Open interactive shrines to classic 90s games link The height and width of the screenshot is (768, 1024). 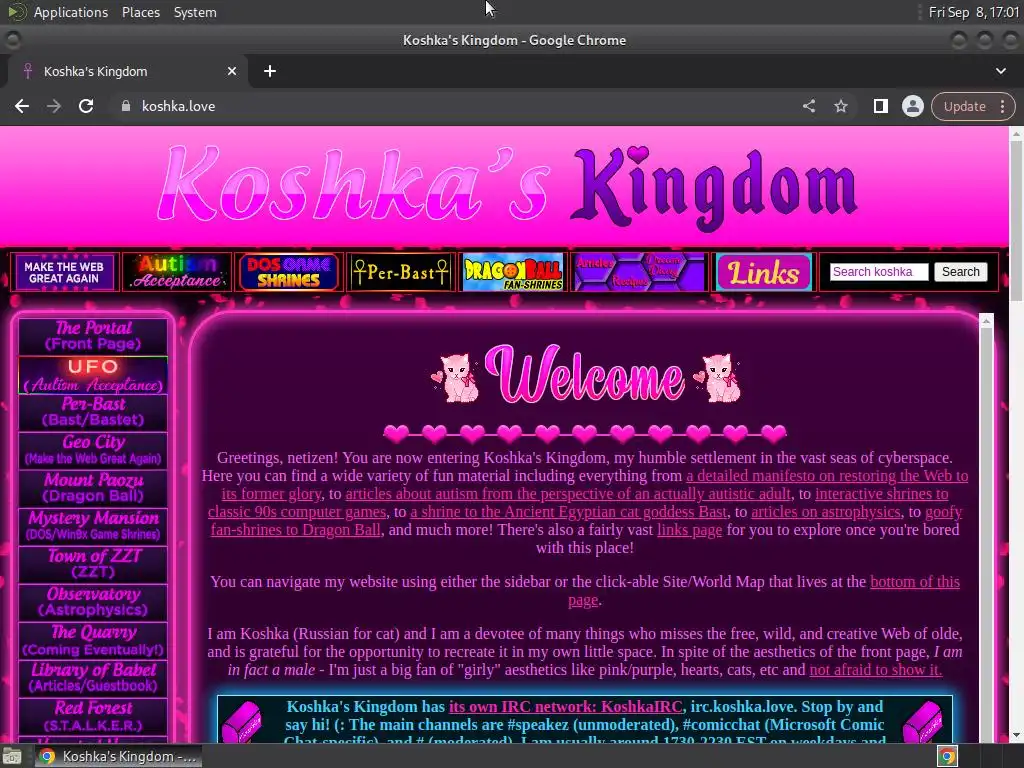pos(881,494)
